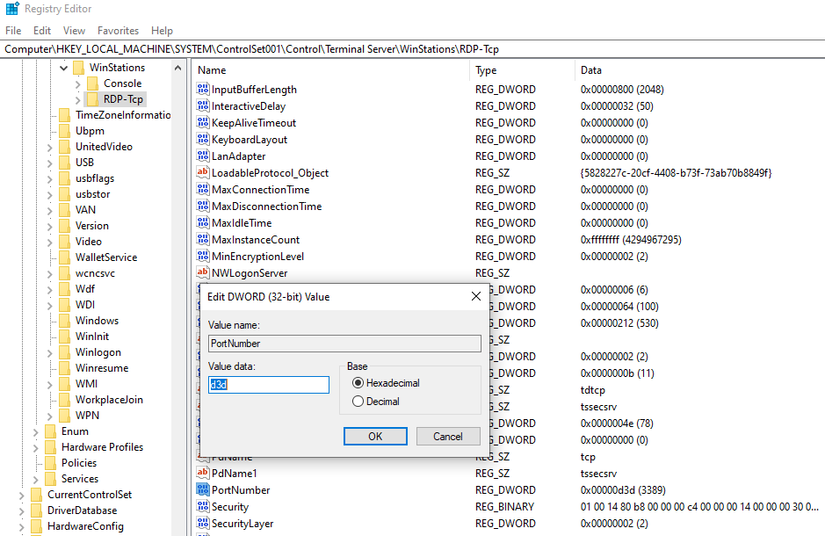Expand the USB key
The image size is (825, 536).
tap(49, 163)
